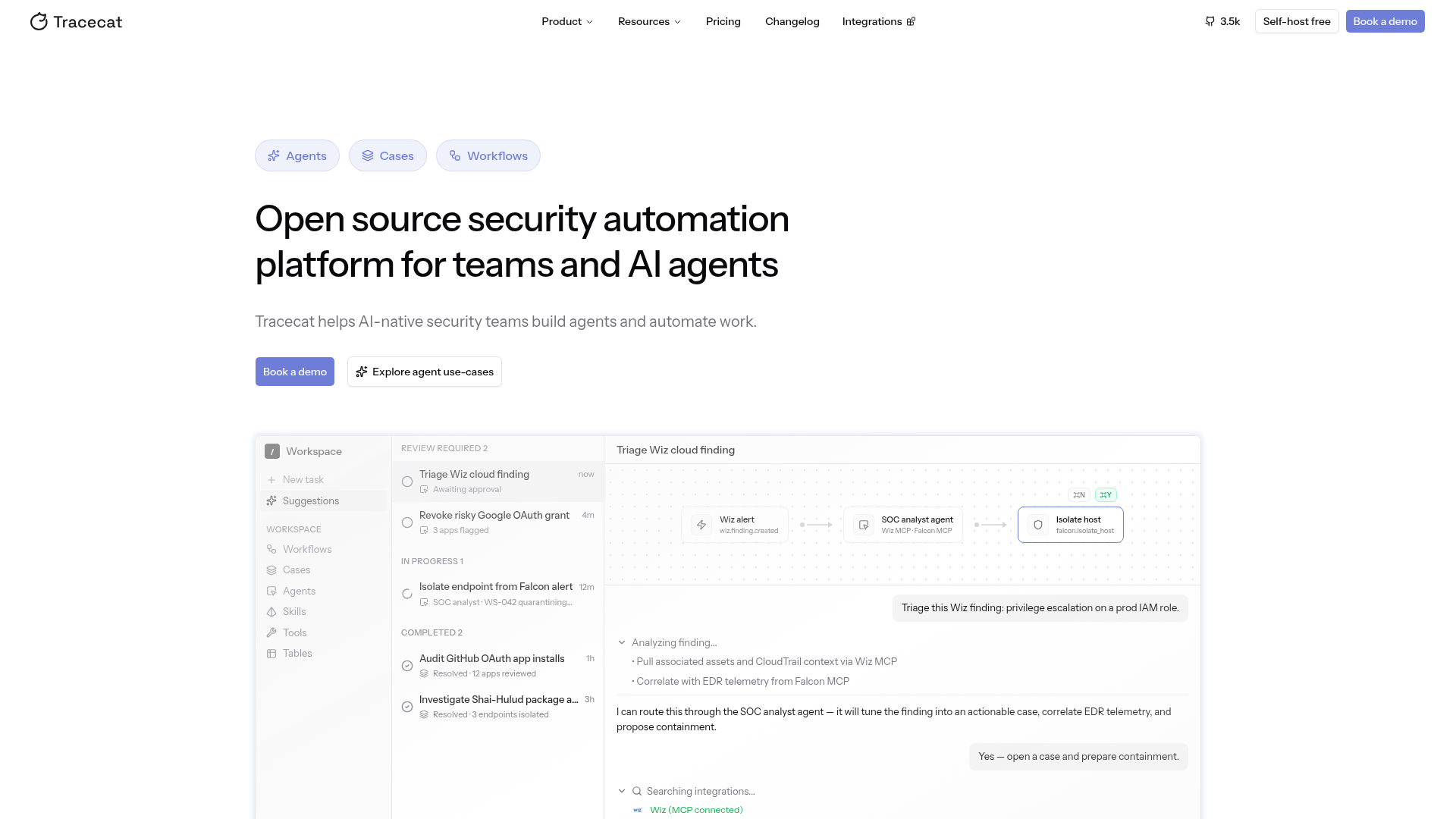Click the green Y approve shortcut badge

1106,495
